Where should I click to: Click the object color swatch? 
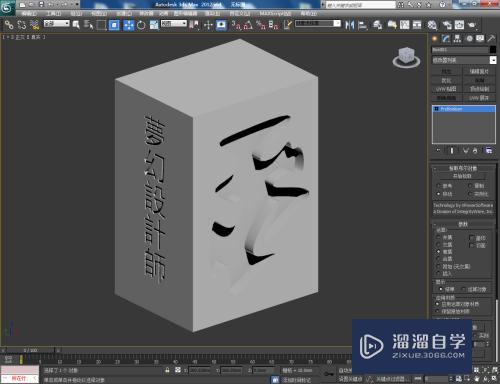click(493, 50)
